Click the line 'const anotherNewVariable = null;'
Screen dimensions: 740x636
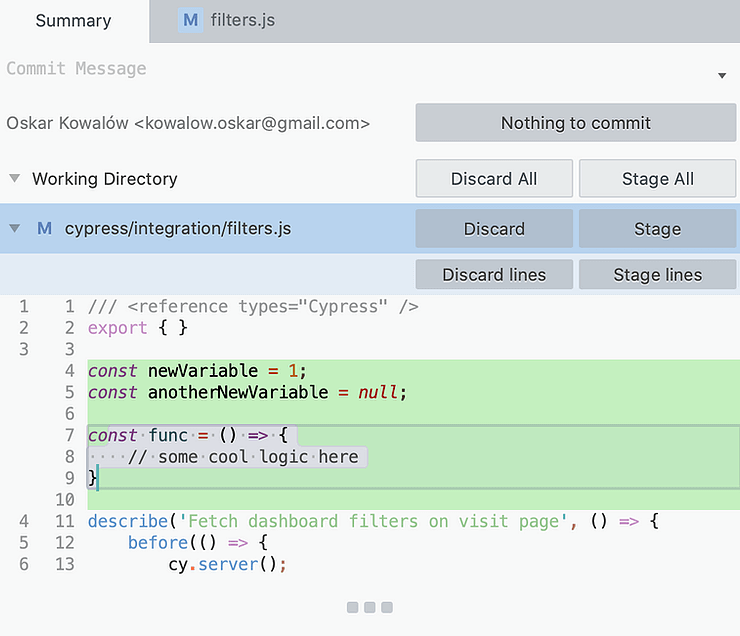(x=247, y=392)
